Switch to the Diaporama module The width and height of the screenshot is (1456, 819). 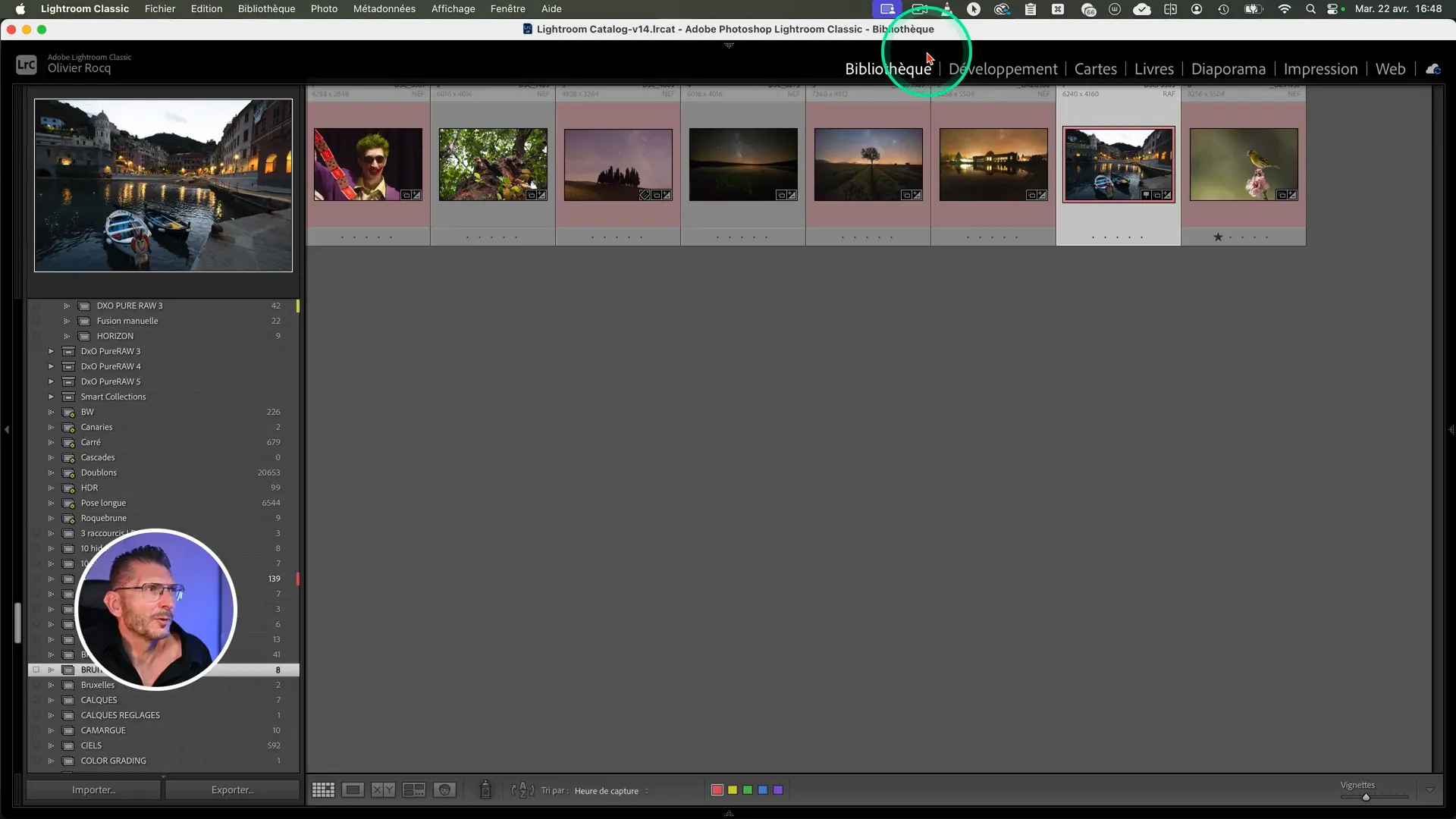(1228, 69)
